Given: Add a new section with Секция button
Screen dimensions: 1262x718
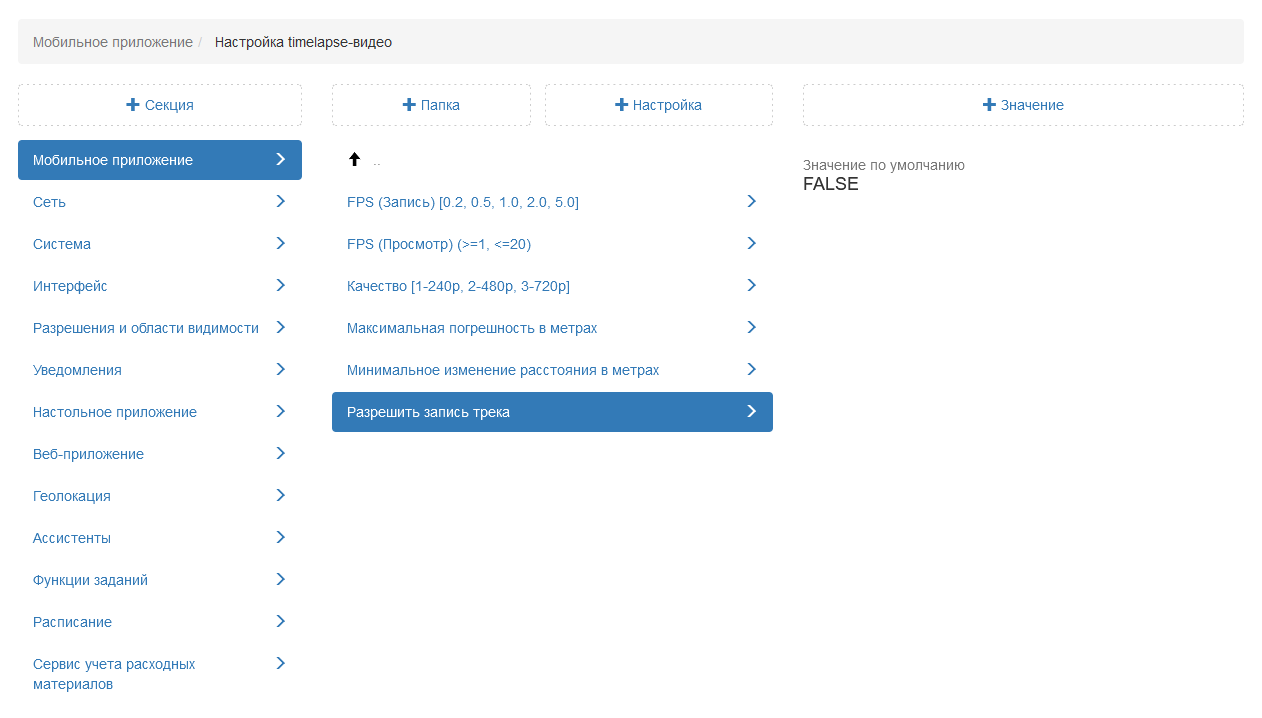Looking at the screenshot, I should [160, 105].
